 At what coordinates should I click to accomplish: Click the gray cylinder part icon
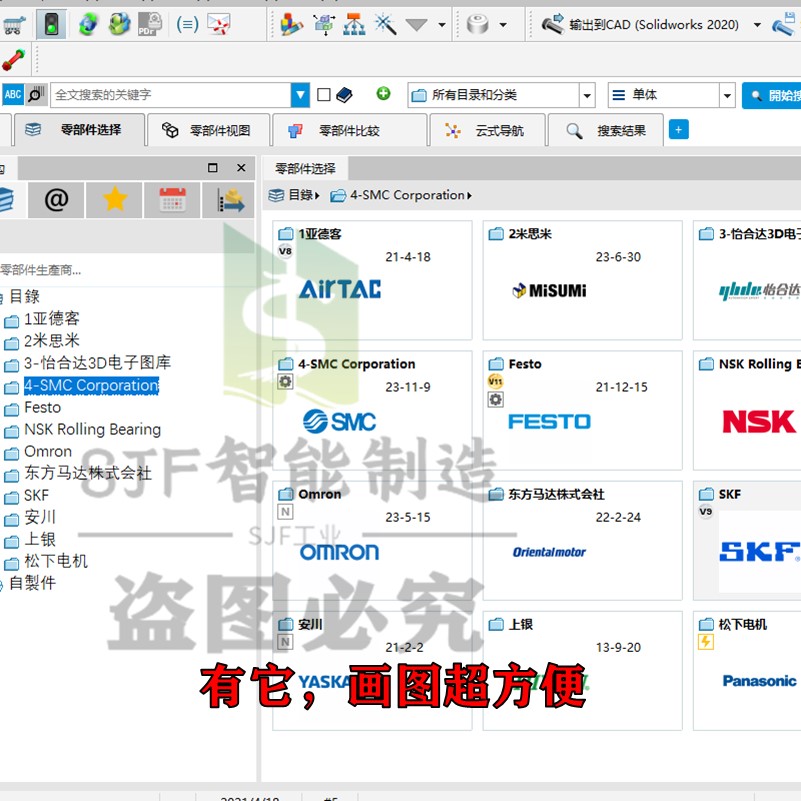click(478, 24)
